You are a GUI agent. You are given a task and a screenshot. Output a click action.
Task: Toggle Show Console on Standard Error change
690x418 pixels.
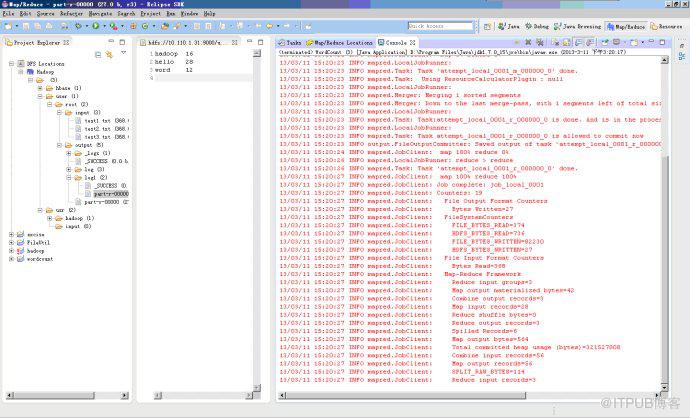point(590,42)
